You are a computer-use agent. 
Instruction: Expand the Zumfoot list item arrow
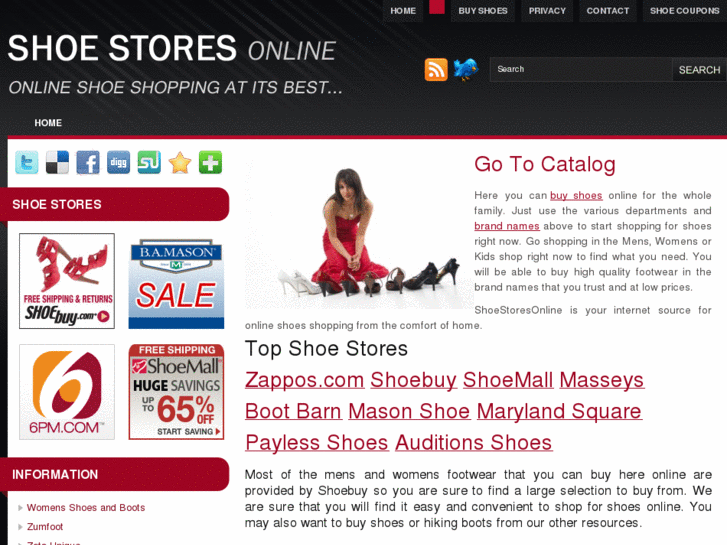(20, 527)
